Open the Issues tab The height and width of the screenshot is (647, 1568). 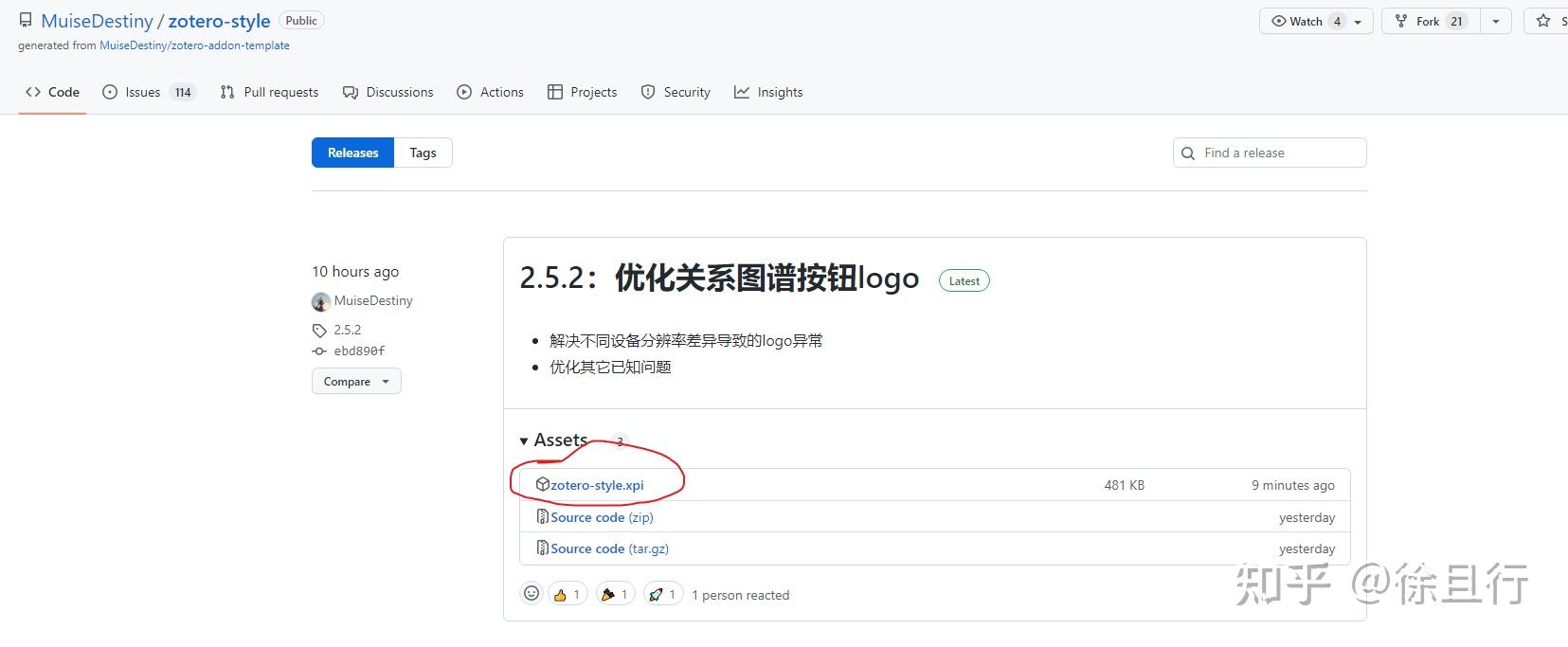[x=149, y=92]
